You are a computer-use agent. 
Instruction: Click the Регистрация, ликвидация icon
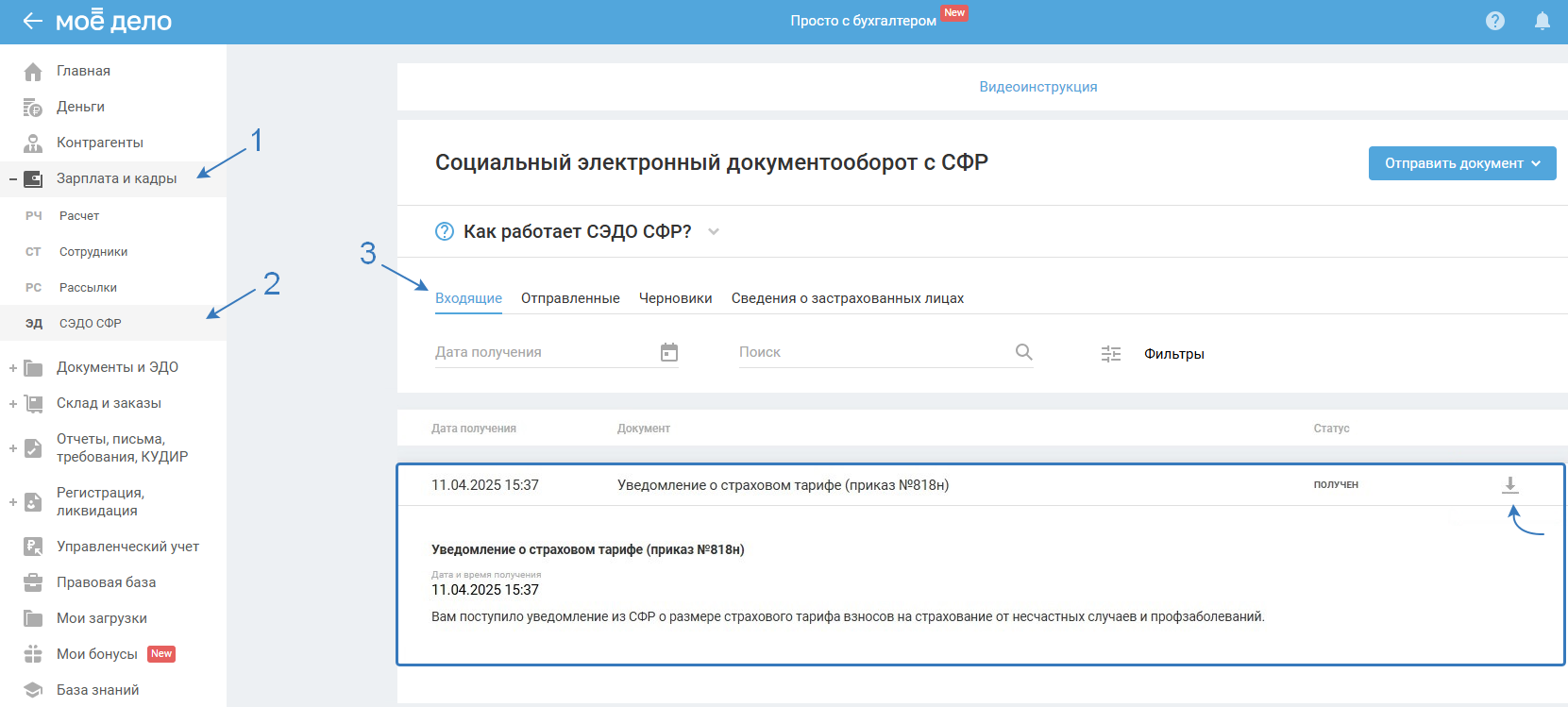(x=33, y=502)
